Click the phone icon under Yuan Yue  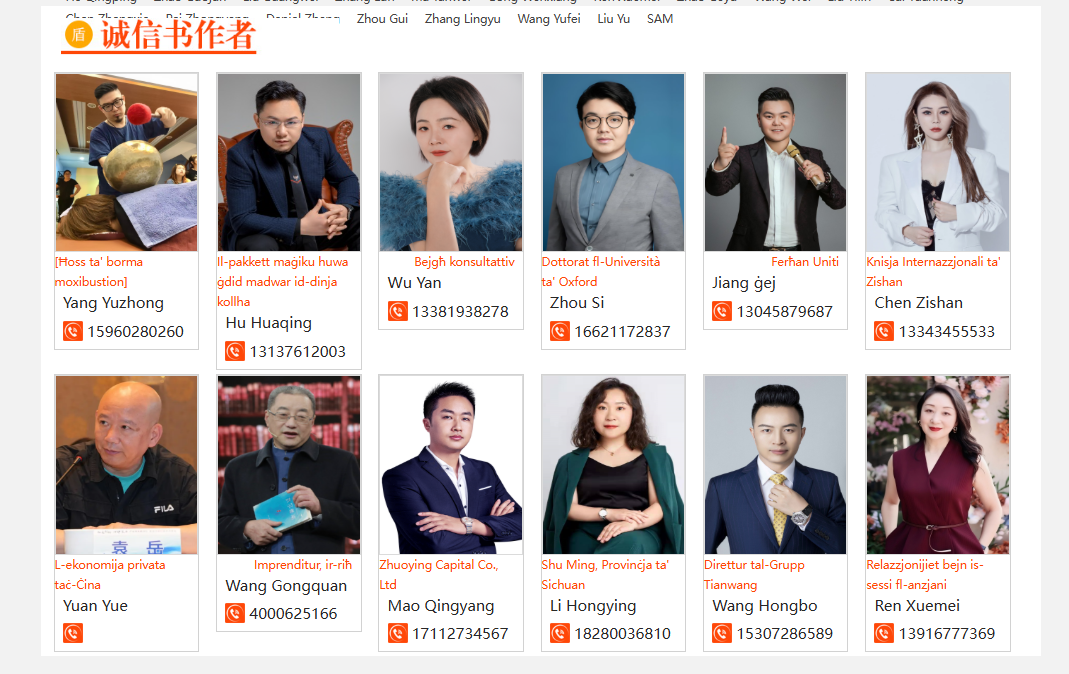[x=73, y=633]
